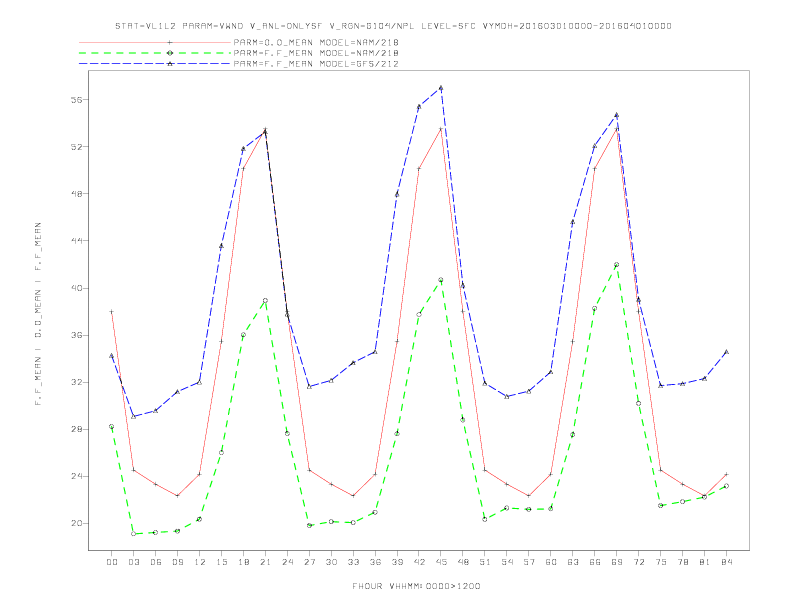Click the red plus point at hour 00

[x=112, y=312]
